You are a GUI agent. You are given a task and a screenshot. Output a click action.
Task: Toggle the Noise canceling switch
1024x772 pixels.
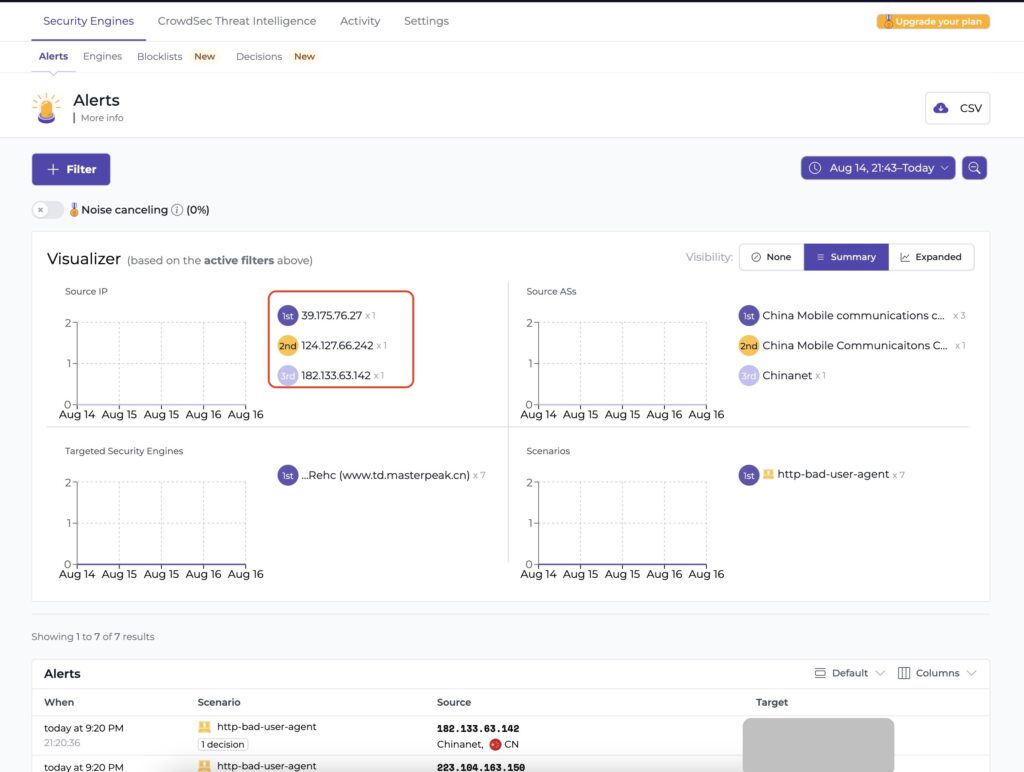click(48, 210)
